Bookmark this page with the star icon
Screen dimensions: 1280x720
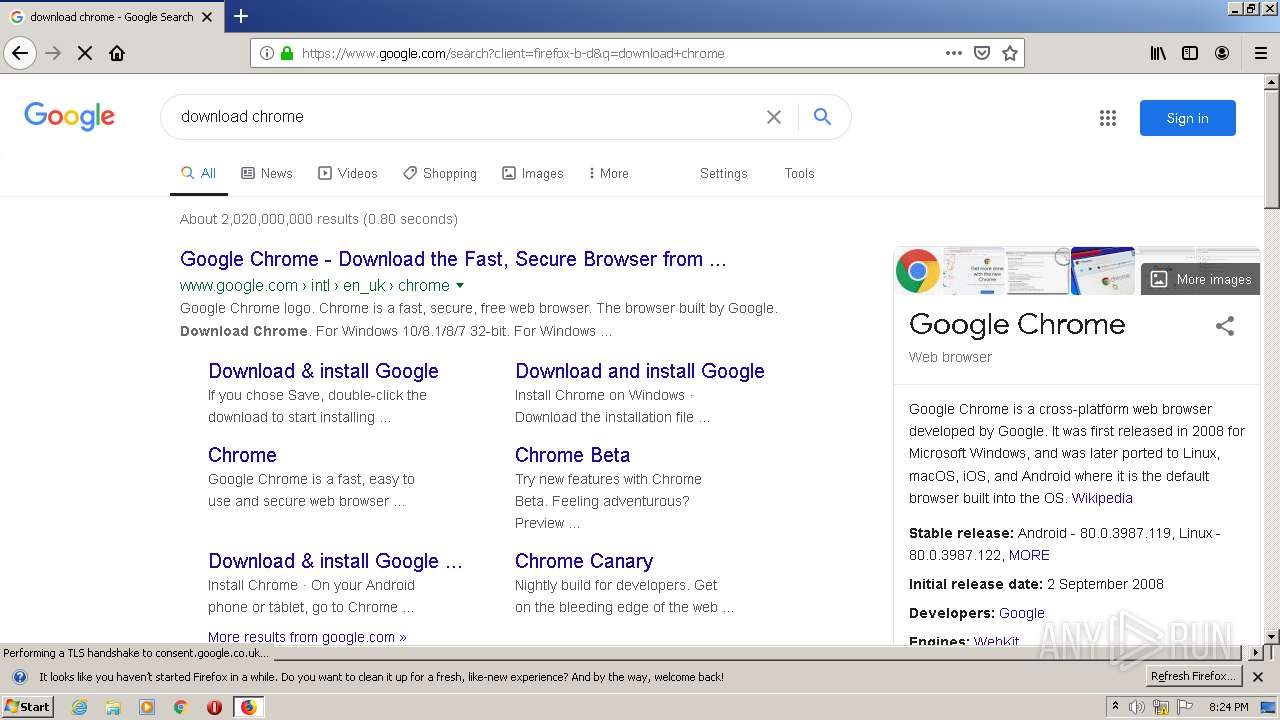1010,53
